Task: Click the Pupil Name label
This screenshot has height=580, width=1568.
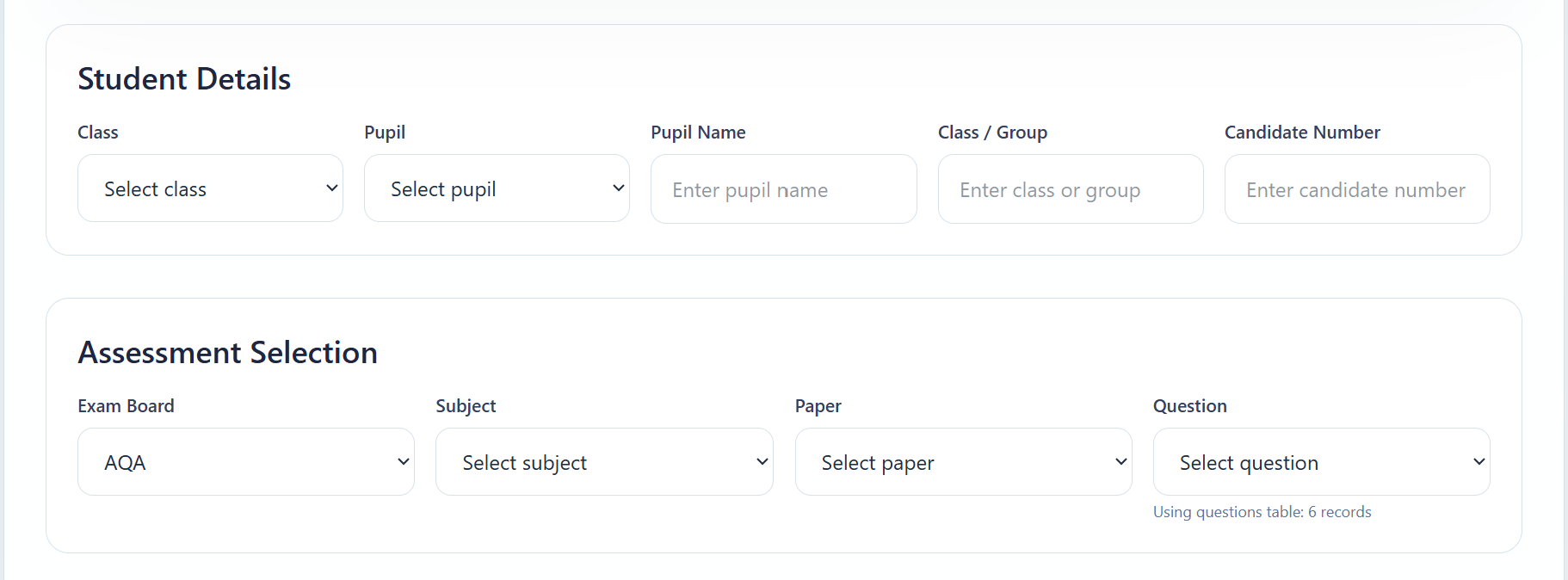Action: pos(698,133)
